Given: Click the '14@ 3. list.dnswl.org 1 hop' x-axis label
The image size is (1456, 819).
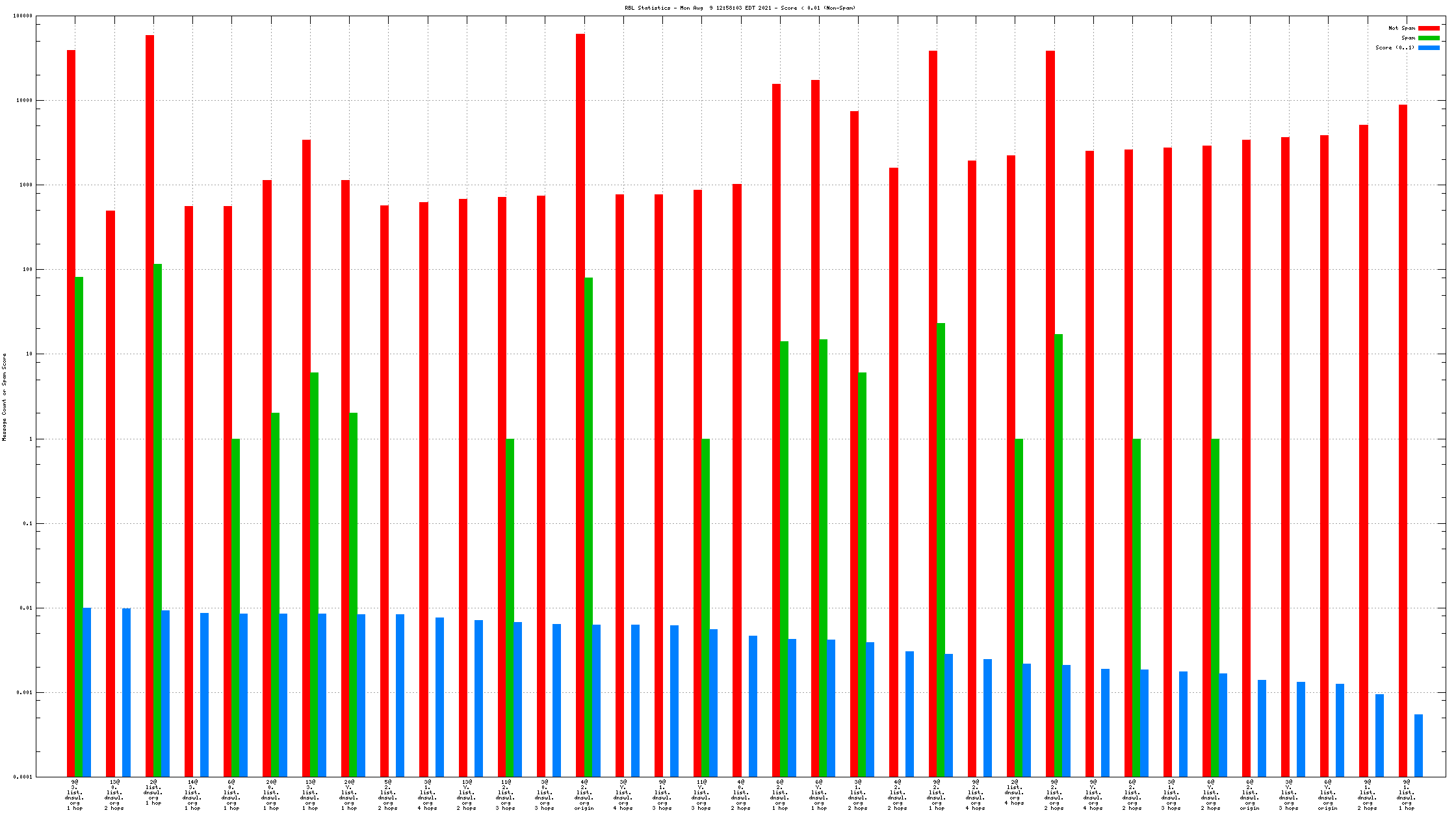Looking at the screenshot, I should coord(192,795).
